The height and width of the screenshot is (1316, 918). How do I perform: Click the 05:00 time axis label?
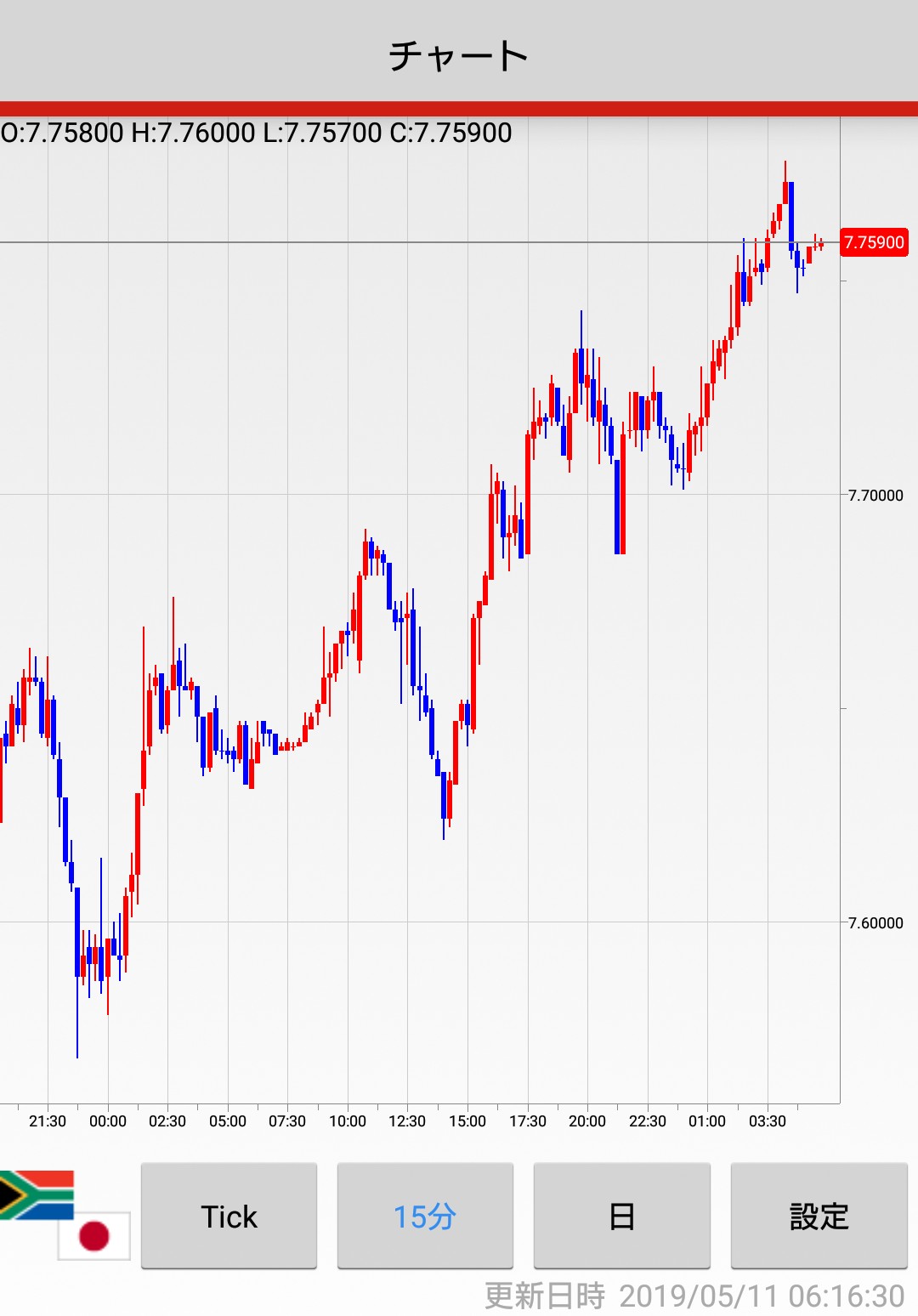point(228,1121)
